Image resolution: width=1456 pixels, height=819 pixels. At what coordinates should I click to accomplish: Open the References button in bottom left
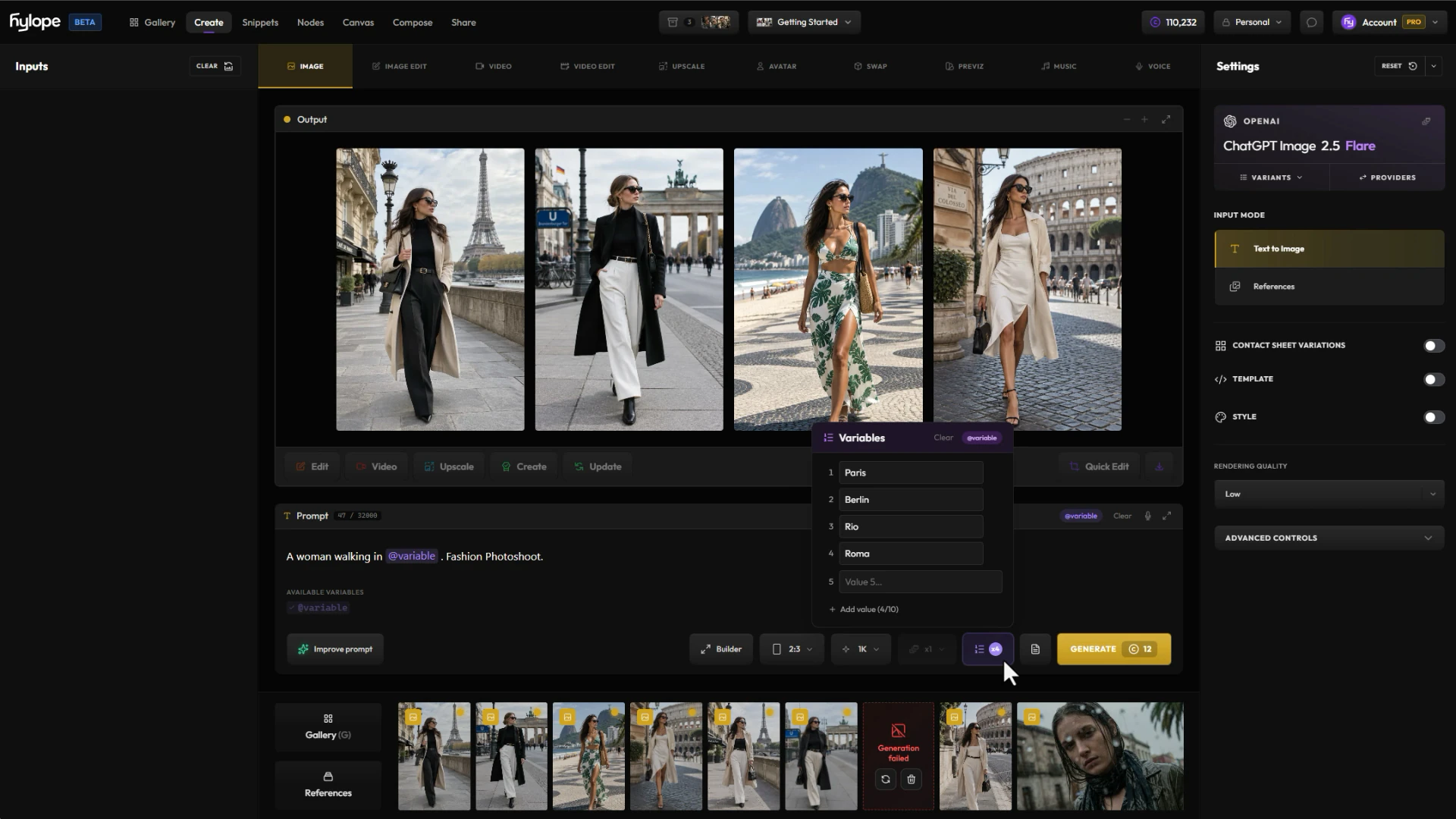point(328,785)
